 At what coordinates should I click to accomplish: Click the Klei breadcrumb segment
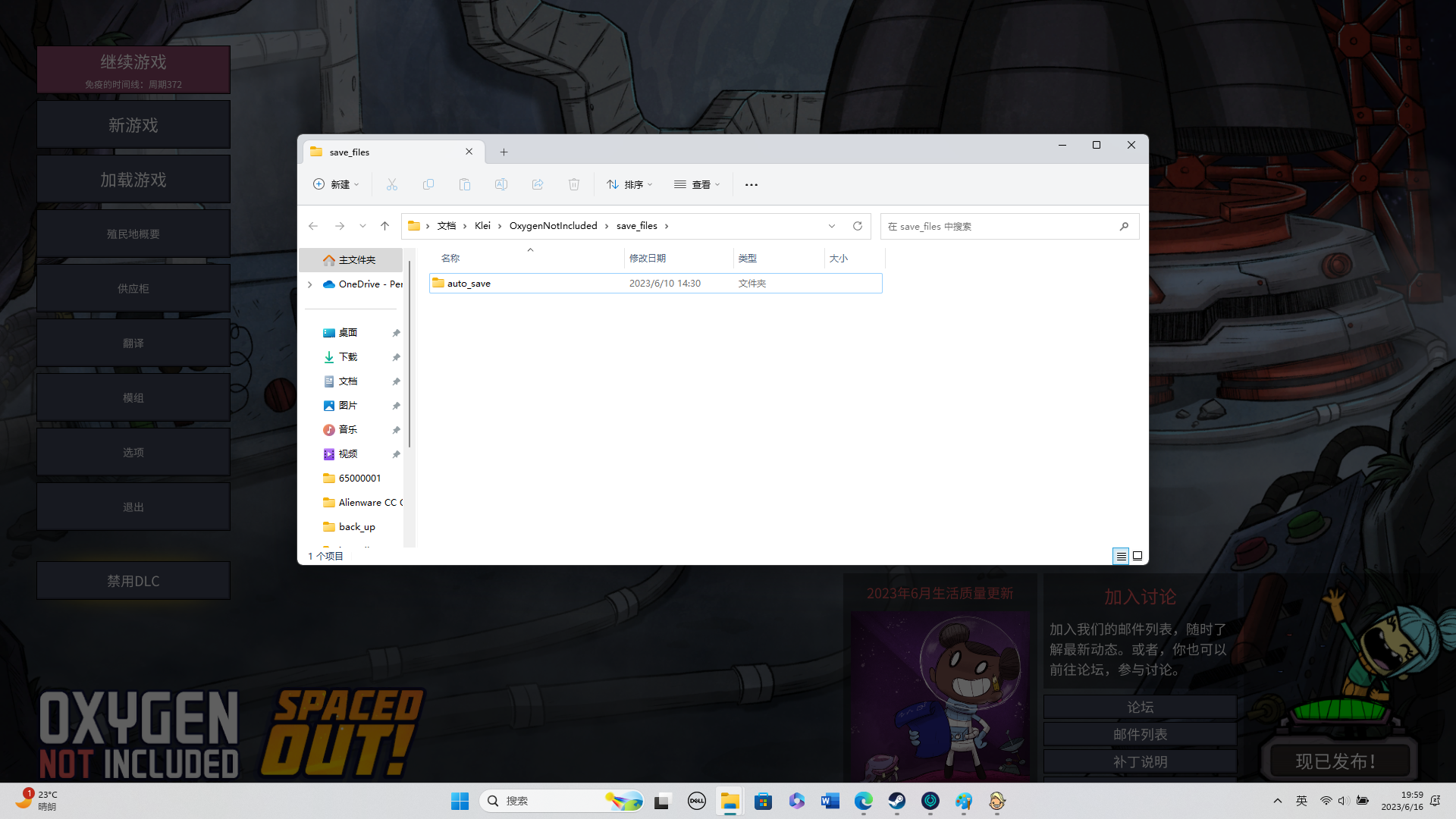(x=482, y=226)
